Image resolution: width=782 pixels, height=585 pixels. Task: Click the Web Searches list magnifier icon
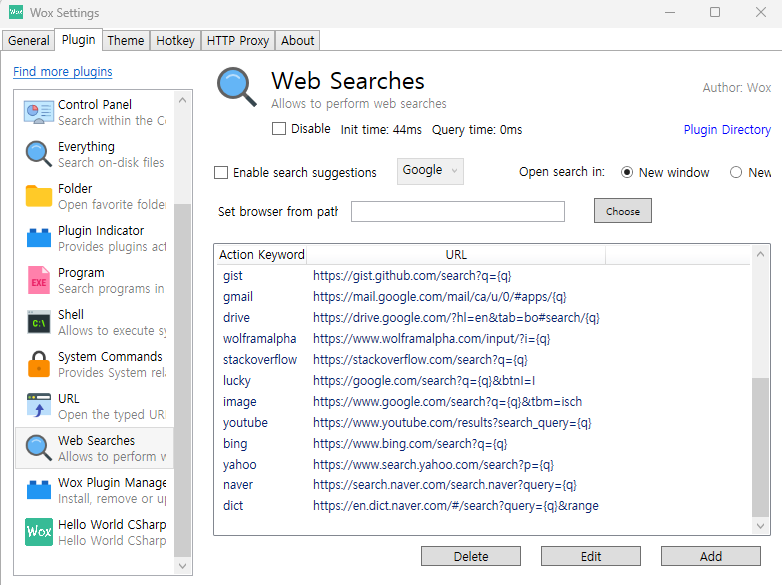pos(39,448)
